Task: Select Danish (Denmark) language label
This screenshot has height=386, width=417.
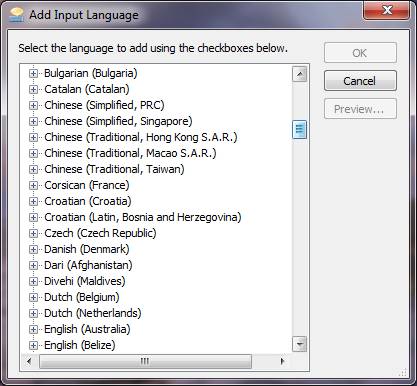Action: pyautogui.click(x=87, y=249)
